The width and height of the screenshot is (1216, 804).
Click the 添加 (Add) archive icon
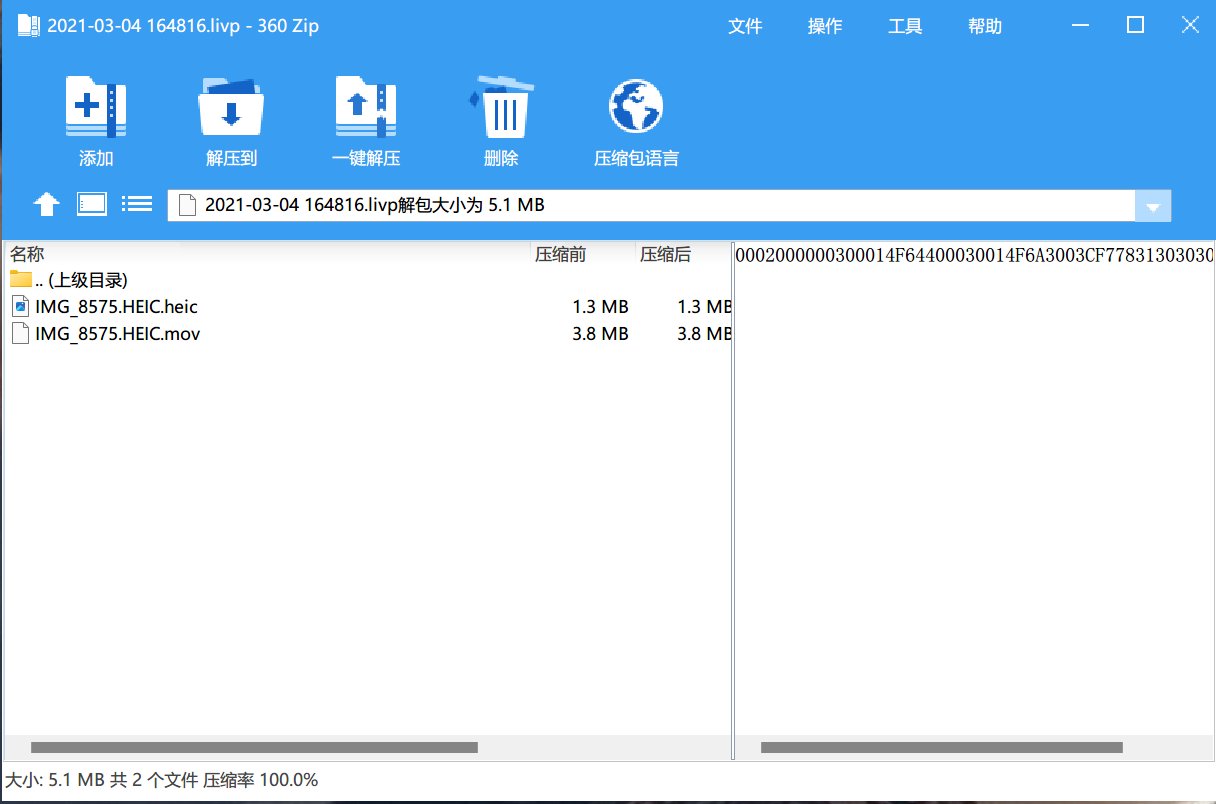(x=96, y=106)
